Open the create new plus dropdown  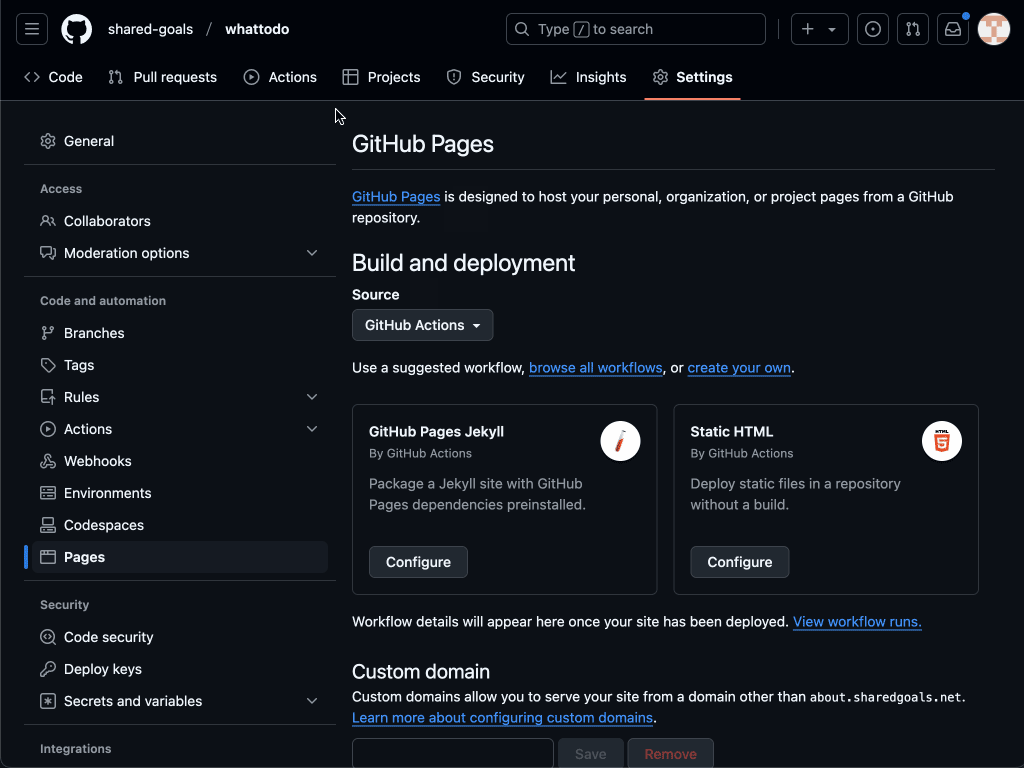tap(820, 29)
